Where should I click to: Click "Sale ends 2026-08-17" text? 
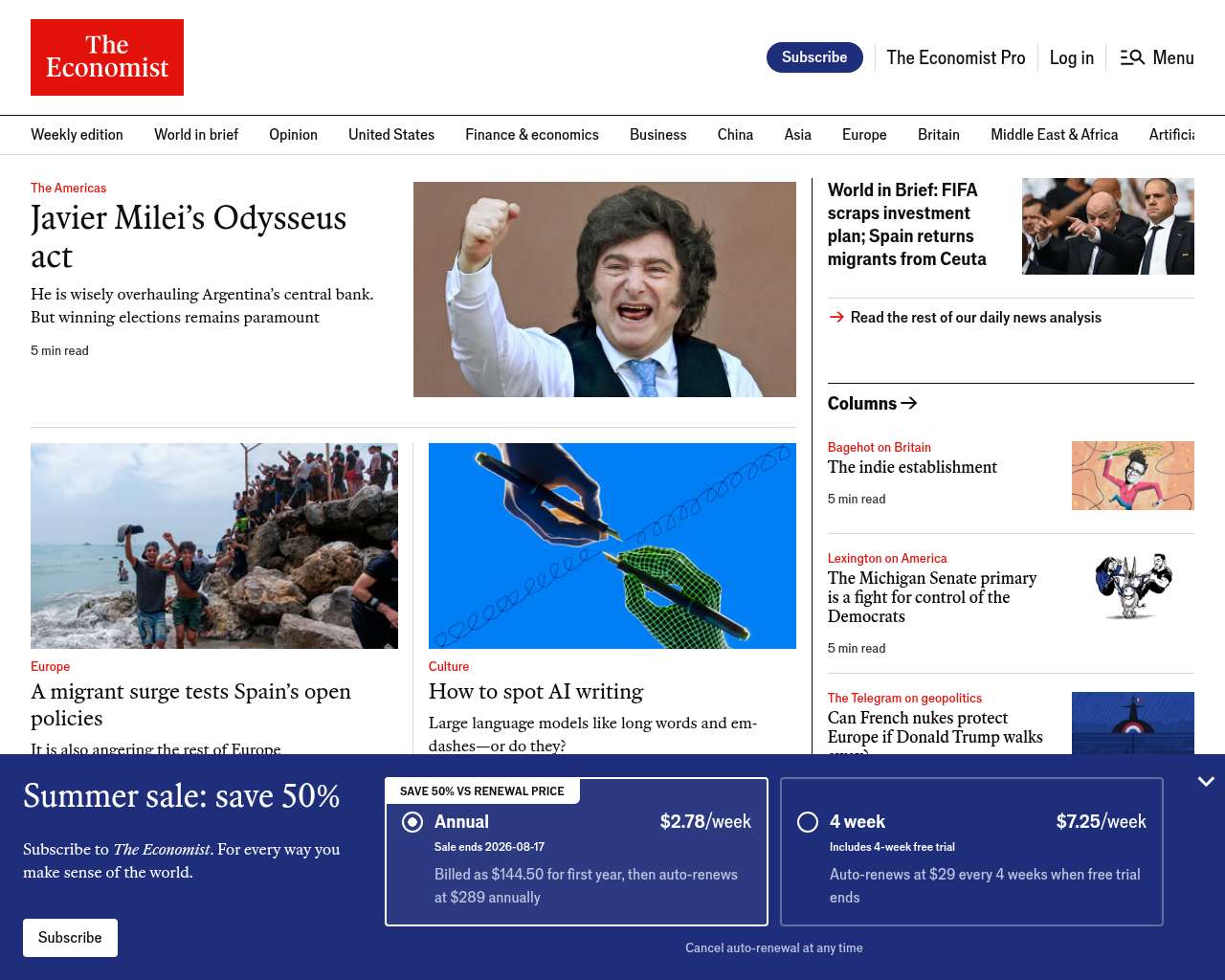pos(489,847)
